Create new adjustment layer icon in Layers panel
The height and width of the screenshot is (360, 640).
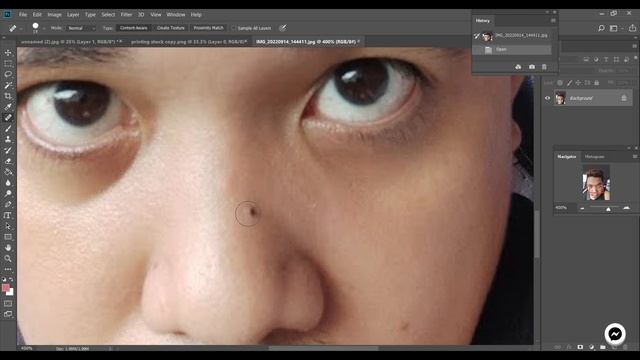point(592,347)
